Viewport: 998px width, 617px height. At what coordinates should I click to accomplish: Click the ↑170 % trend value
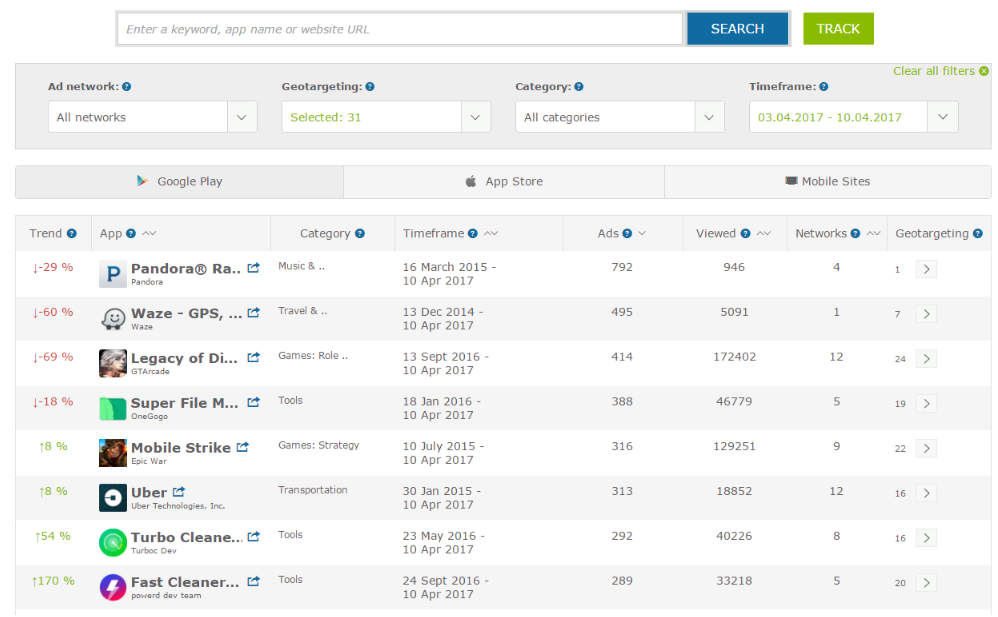pyautogui.click(x=53, y=581)
